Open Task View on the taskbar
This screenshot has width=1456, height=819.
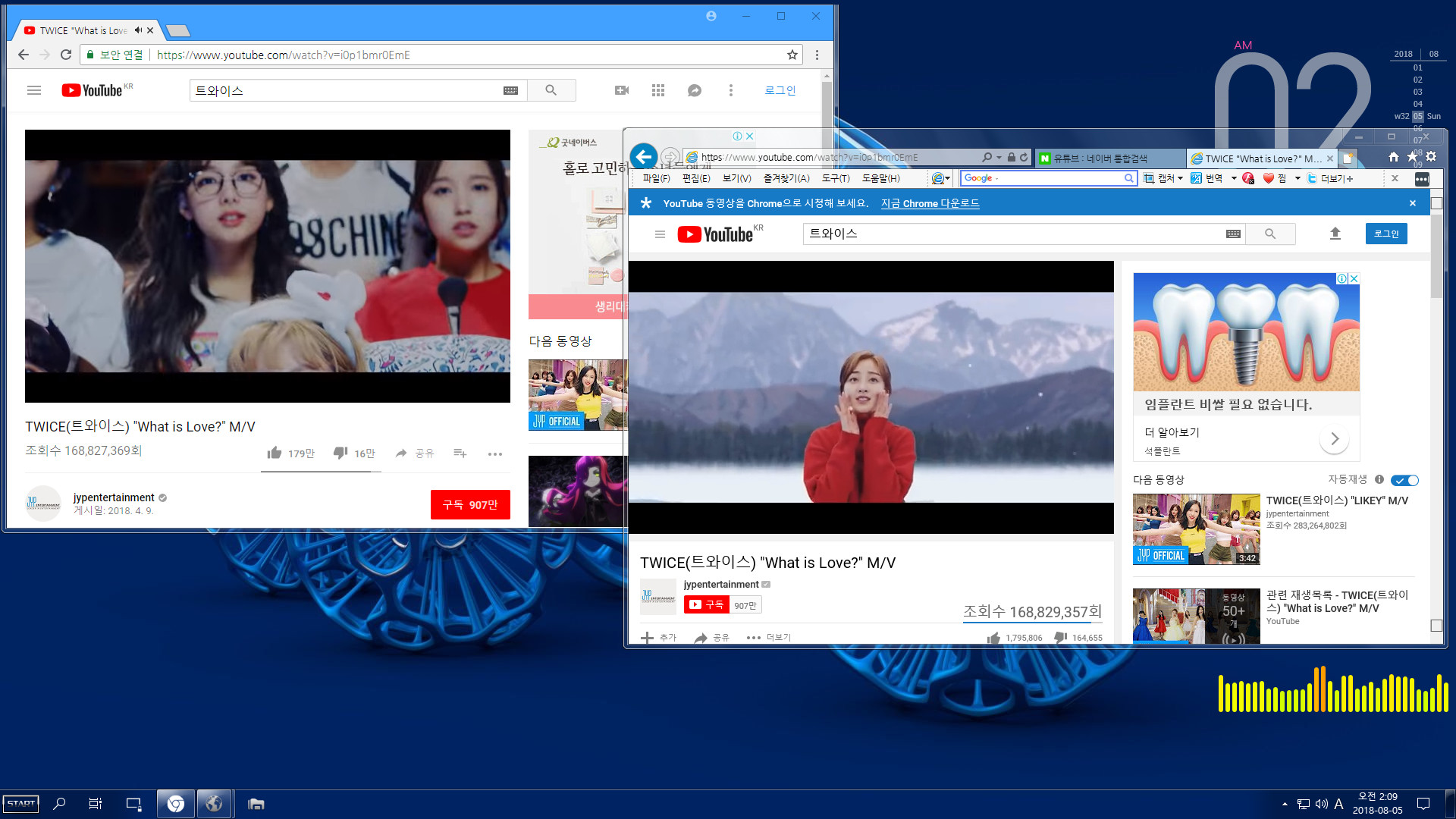coord(96,804)
